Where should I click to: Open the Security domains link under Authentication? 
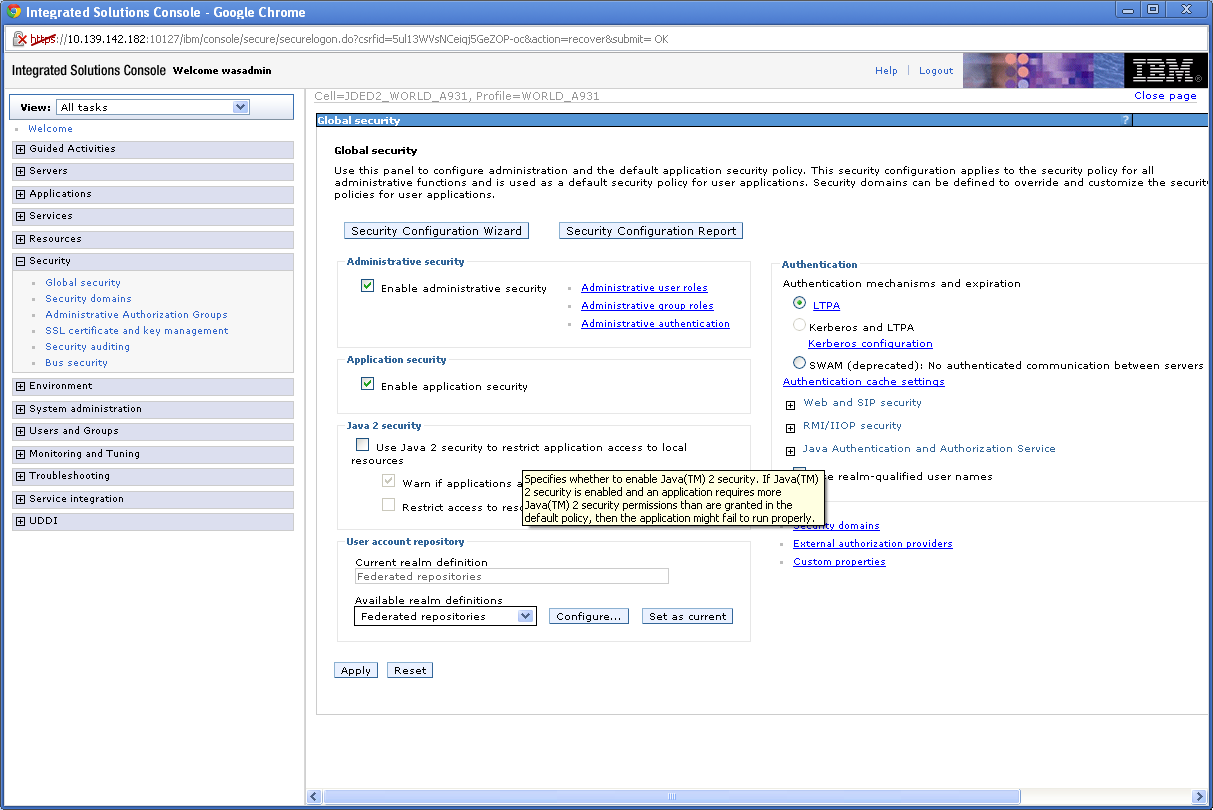click(836, 526)
